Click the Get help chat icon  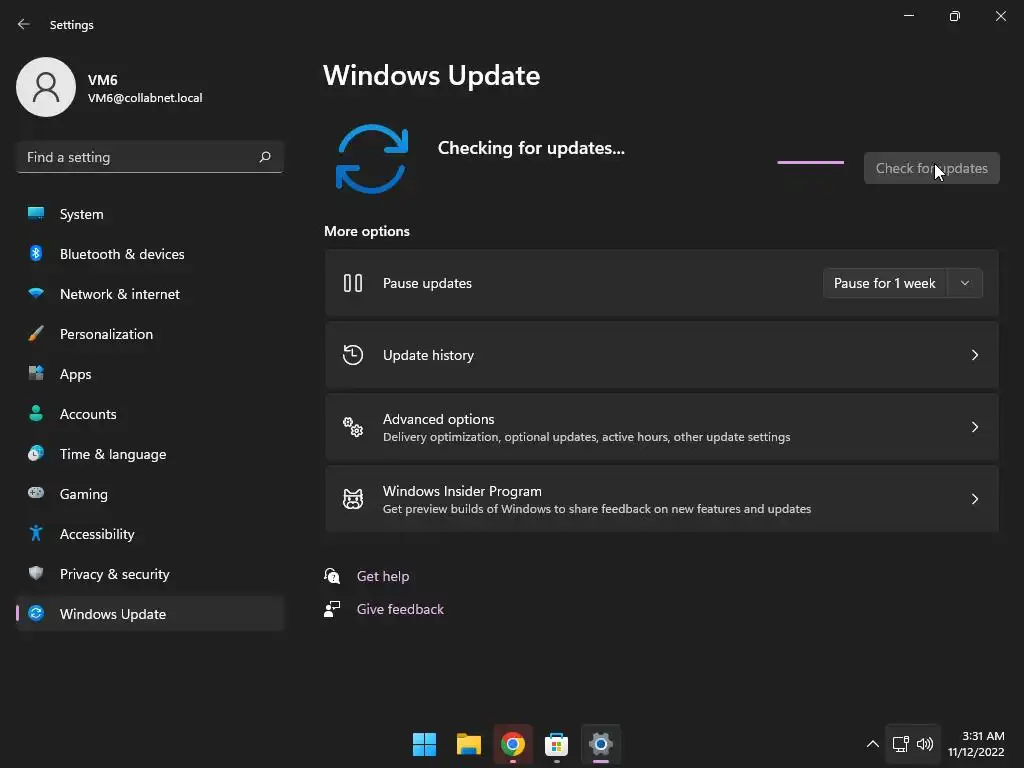(x=332, y=575)
